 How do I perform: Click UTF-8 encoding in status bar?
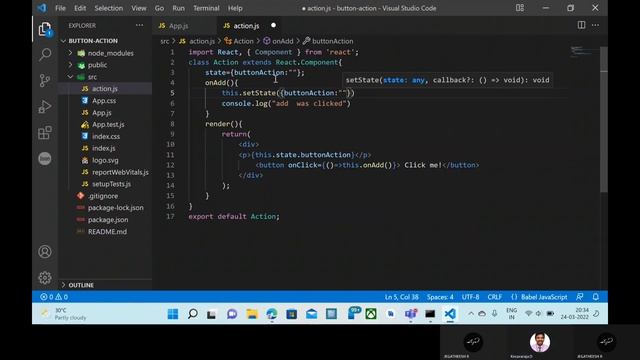(x=471, y=297)
